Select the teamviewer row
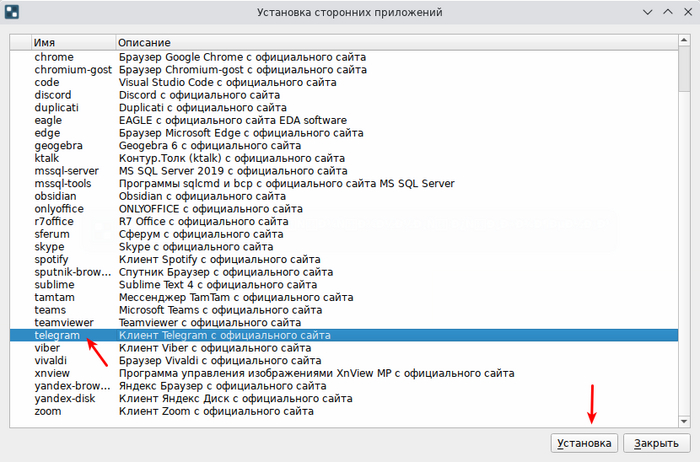Screen dimensions: 700x462 tap(344, 323)
